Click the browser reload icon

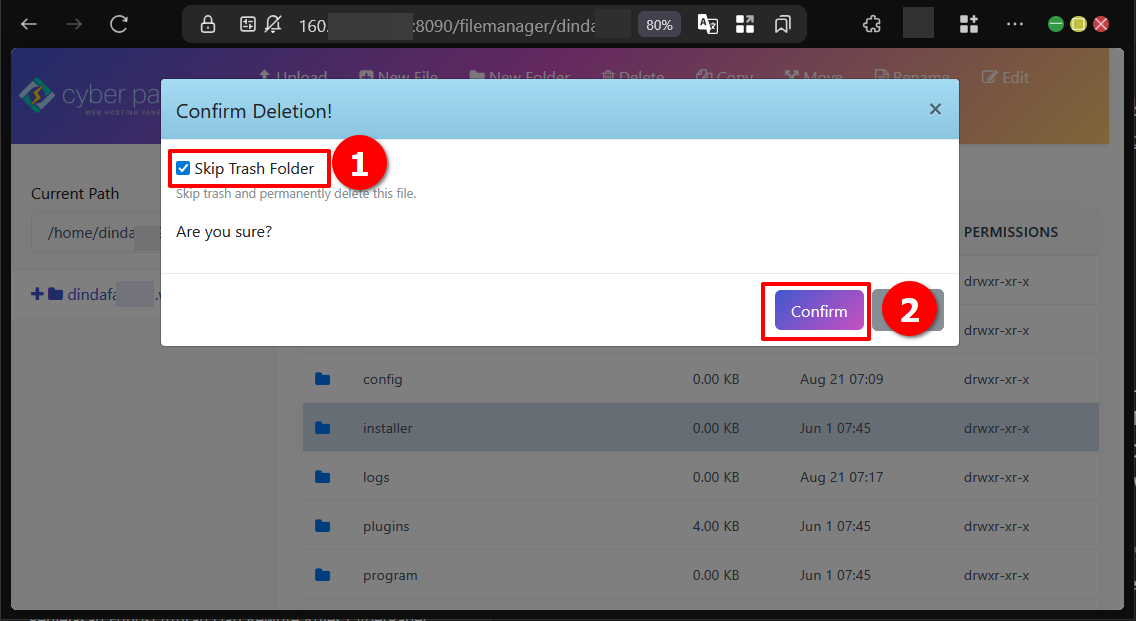pyautogui.click(x=119, y=24)
